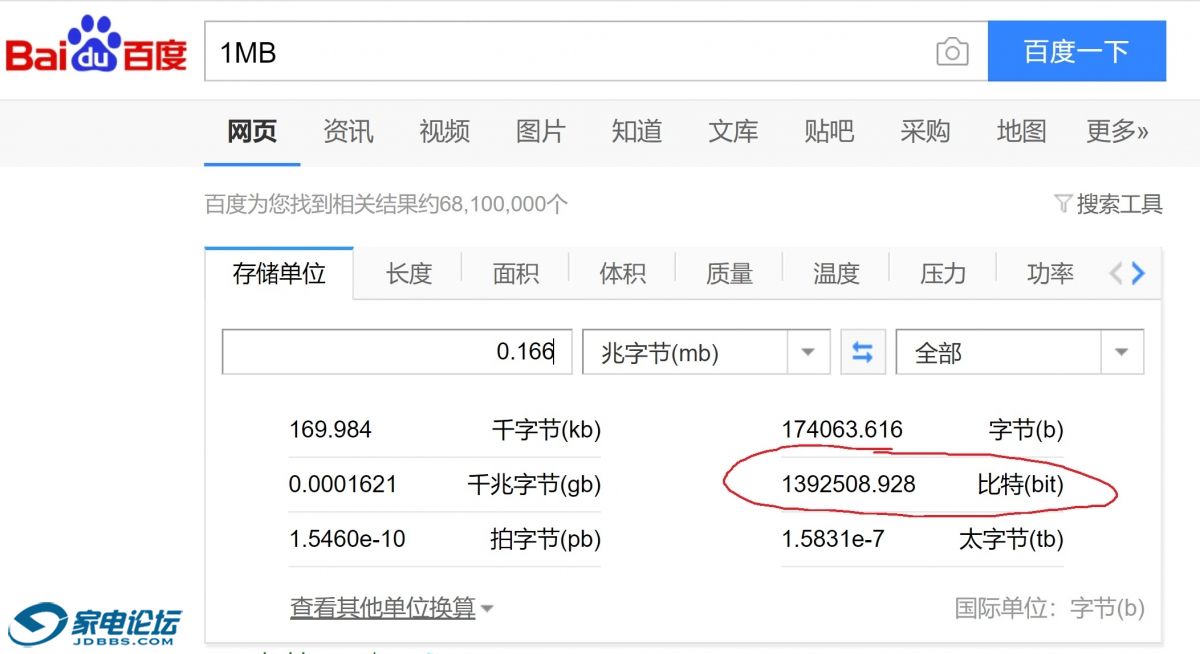Viewport: 1200px width, 654px height.
Task: Open the 更多» menu
Action: click(1117, 131)
